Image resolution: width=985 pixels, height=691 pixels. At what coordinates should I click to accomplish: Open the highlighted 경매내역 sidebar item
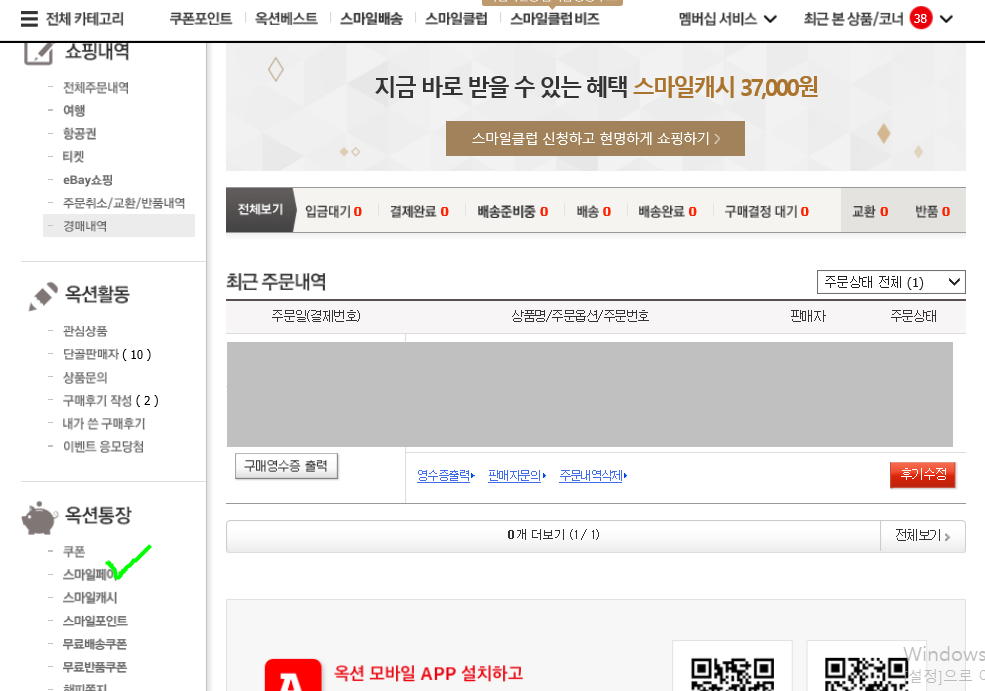coord(119,226)
